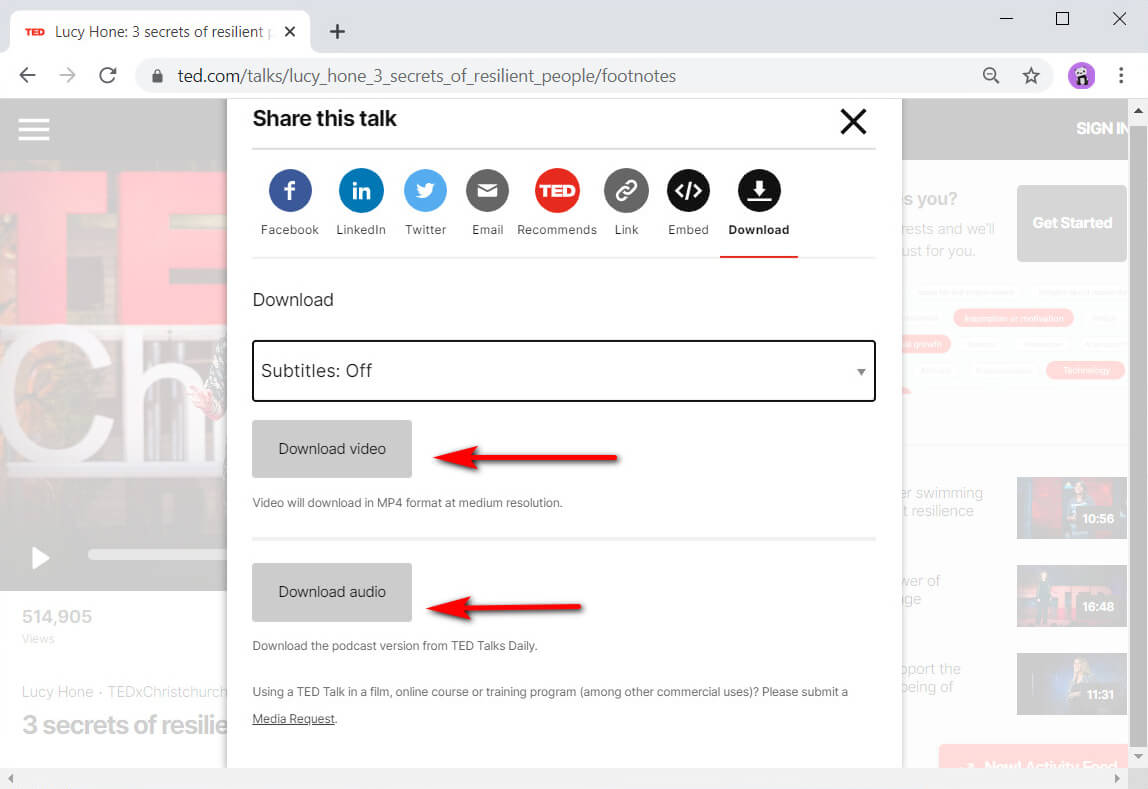Open the Chrome three-dot menu
Viewport: 1148px width, 789px height.
[1121, 75]
